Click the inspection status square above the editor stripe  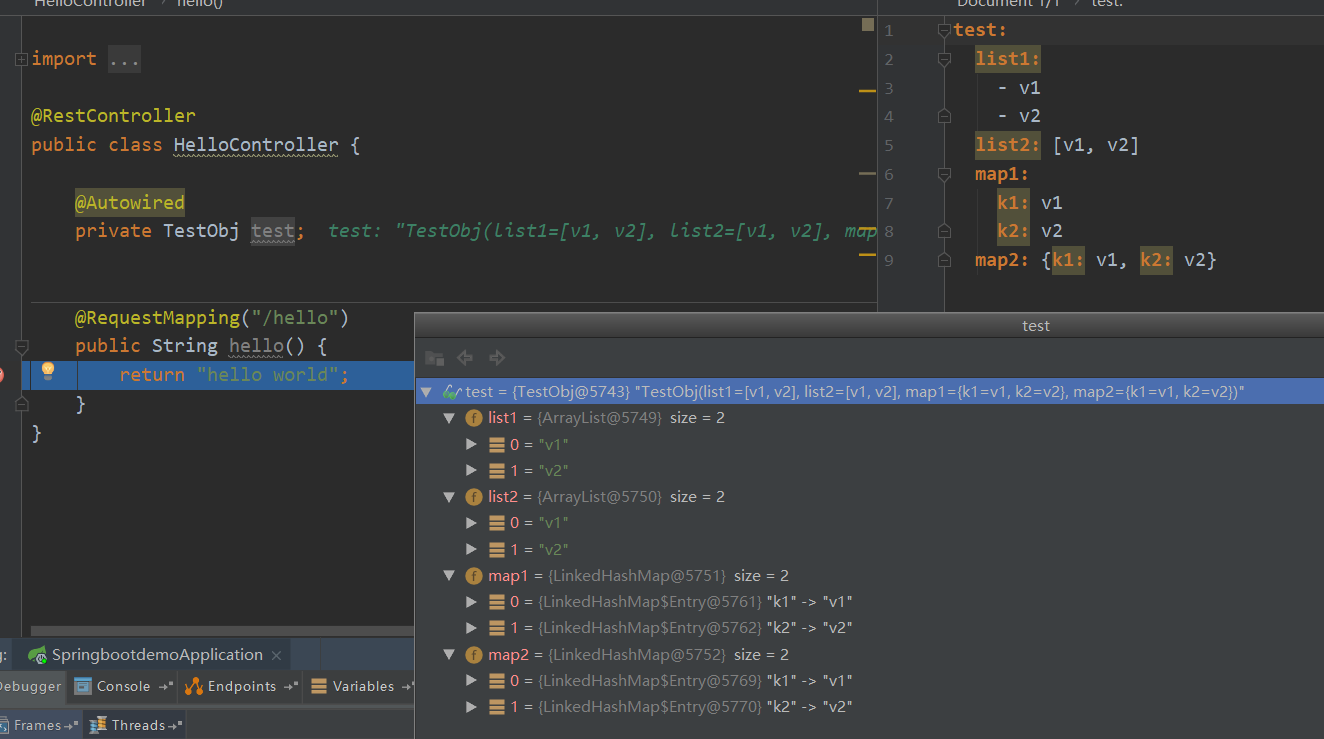click(867, 25)
